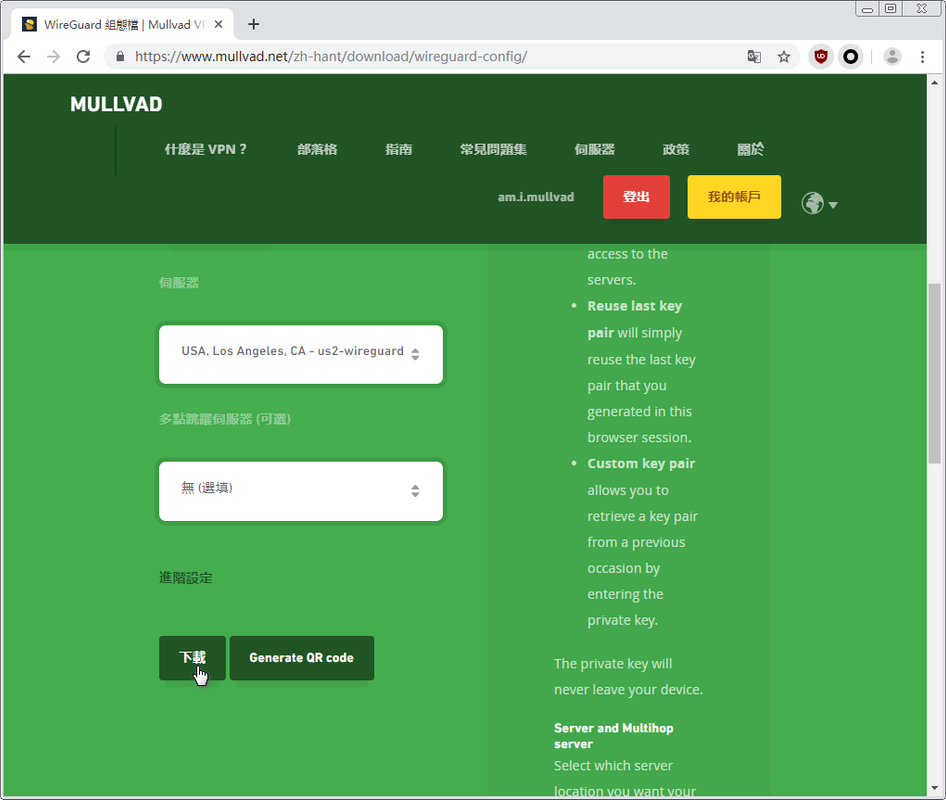Open the 政策 policy menu item
Image resolution: width=946 pixels, height=800 pixels.
(x=676, y=149)
